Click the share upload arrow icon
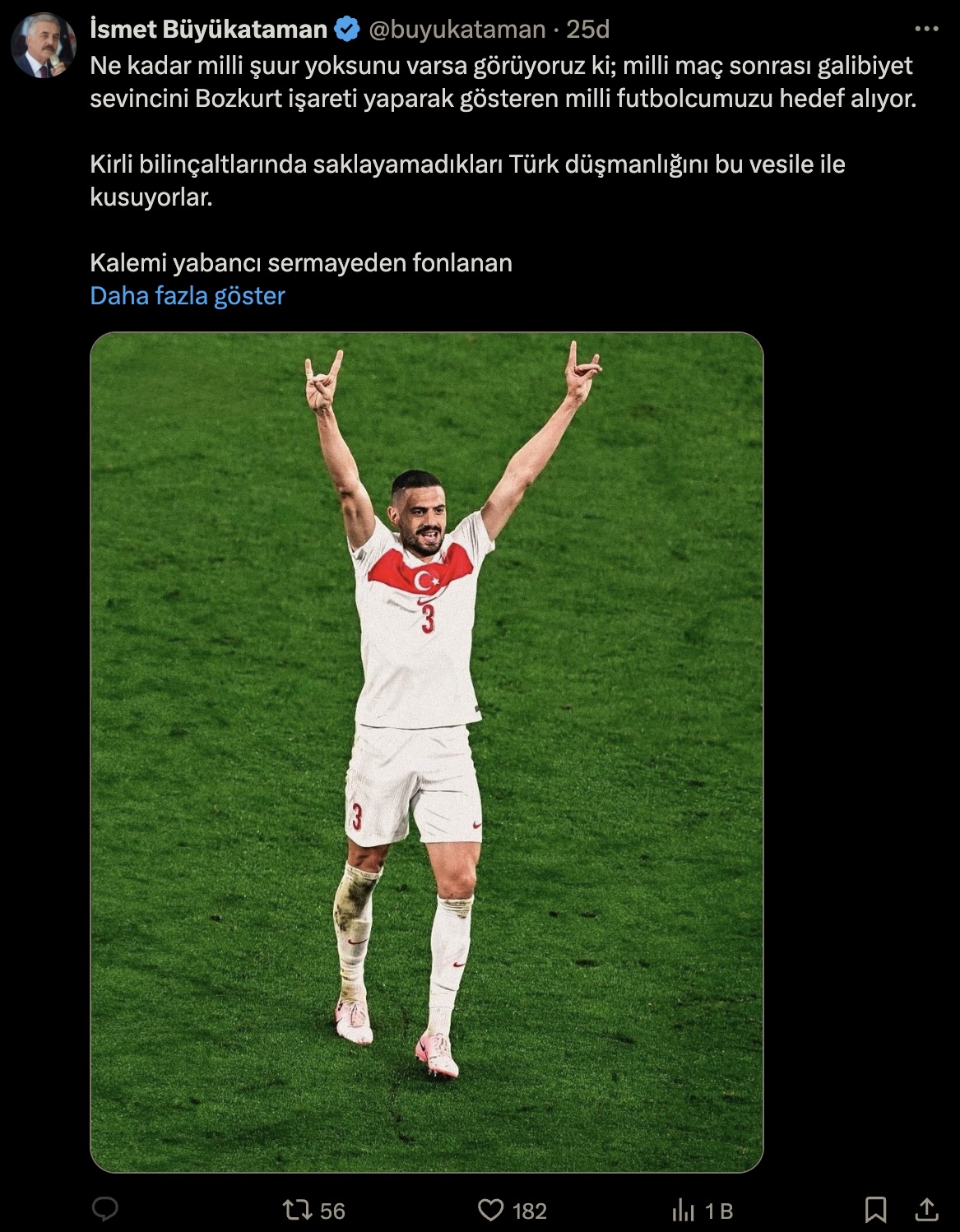The width and height of the screenshot is (960, 1232). pos(926,1209)
